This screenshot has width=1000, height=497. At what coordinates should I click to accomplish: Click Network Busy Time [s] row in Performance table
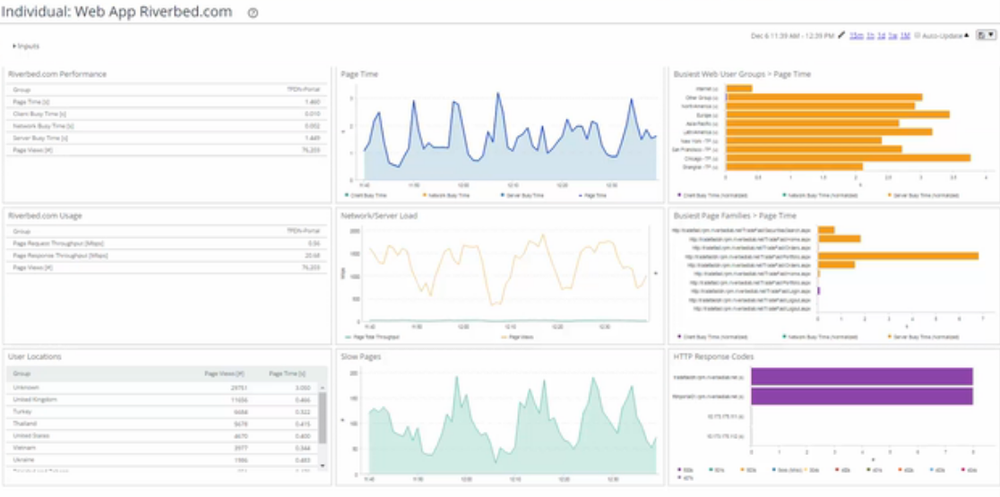pos(167,126)
